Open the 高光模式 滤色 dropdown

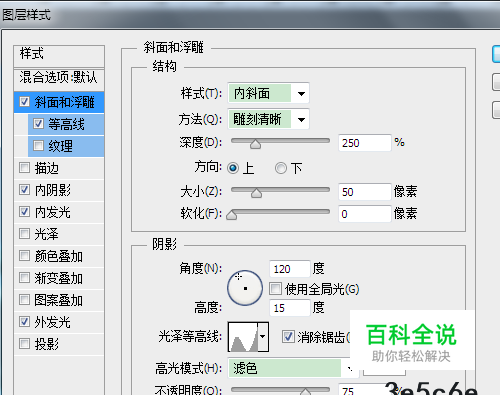pyautogui.click(x=293, y=368)
